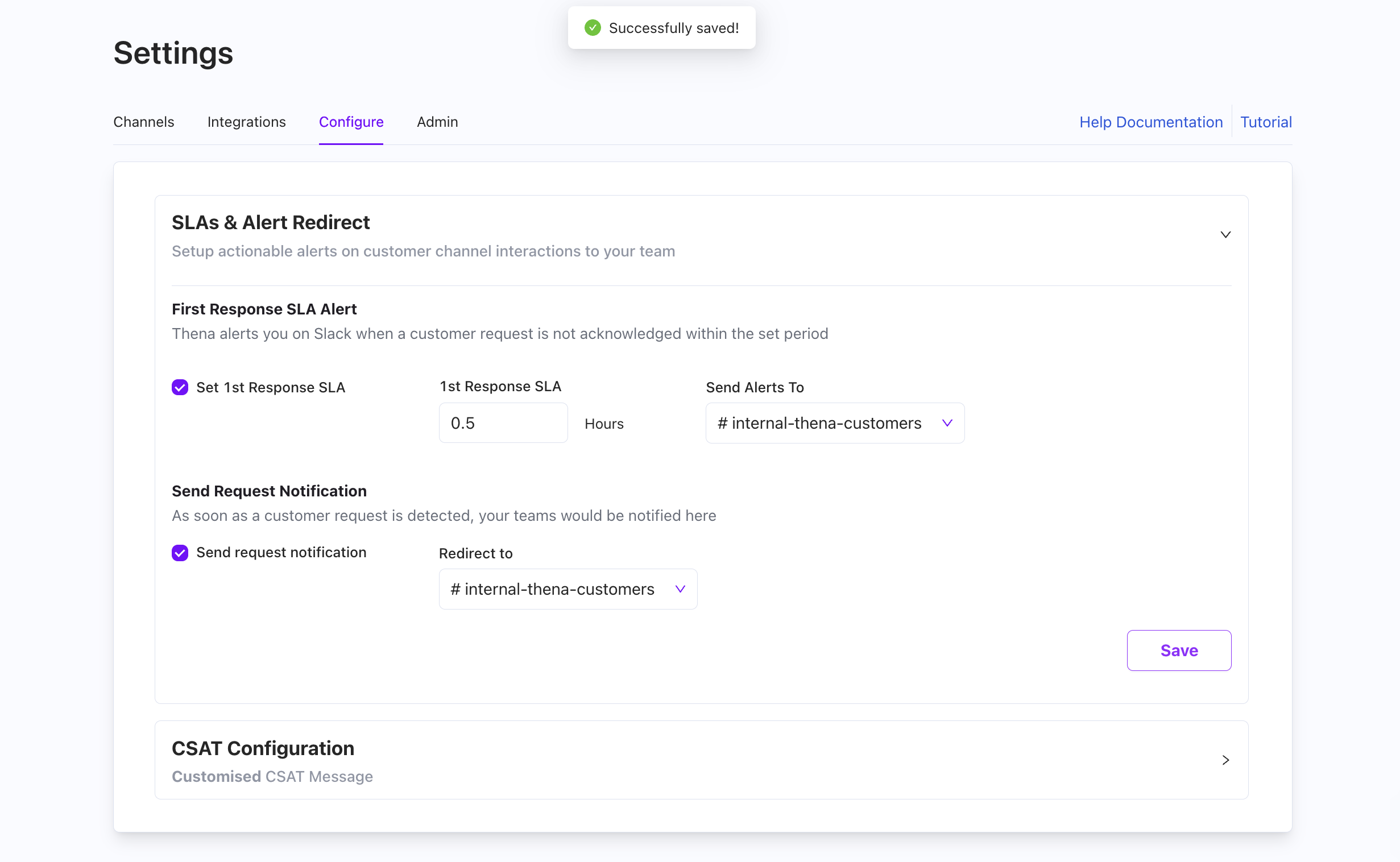Image resolution: width=1400 pixels, height=862 pixels.
Task: Expand the CSAT Configuration section arrow
Action: [x=1225, y=760]
